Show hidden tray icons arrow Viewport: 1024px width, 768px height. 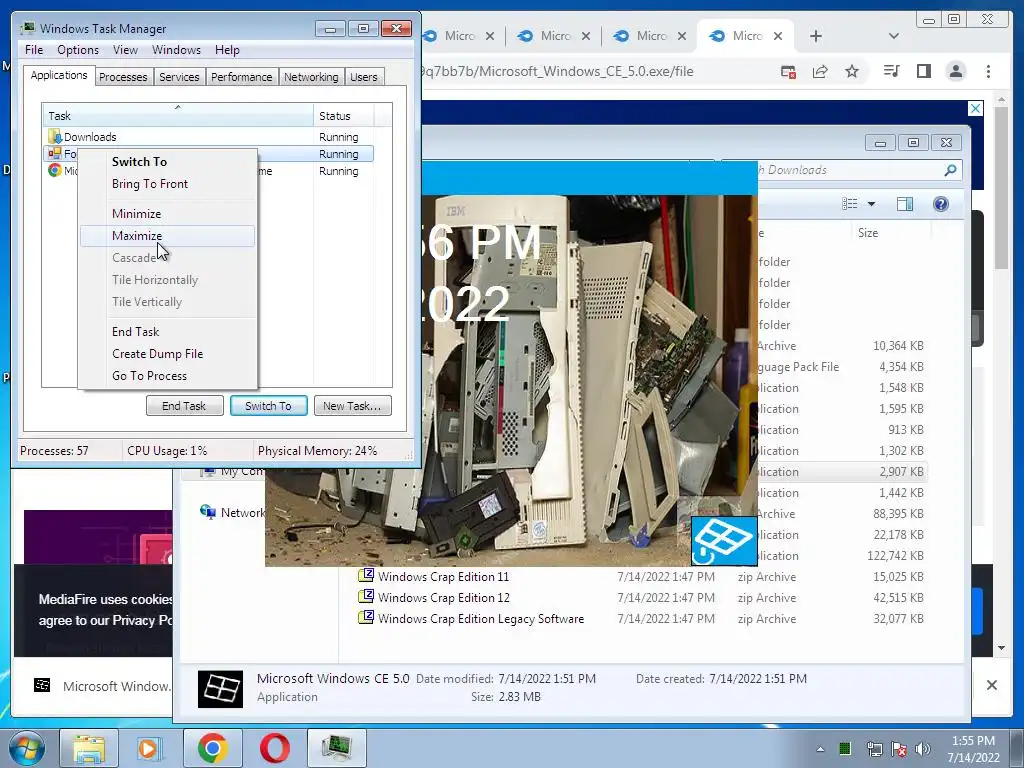pos(820,749)
